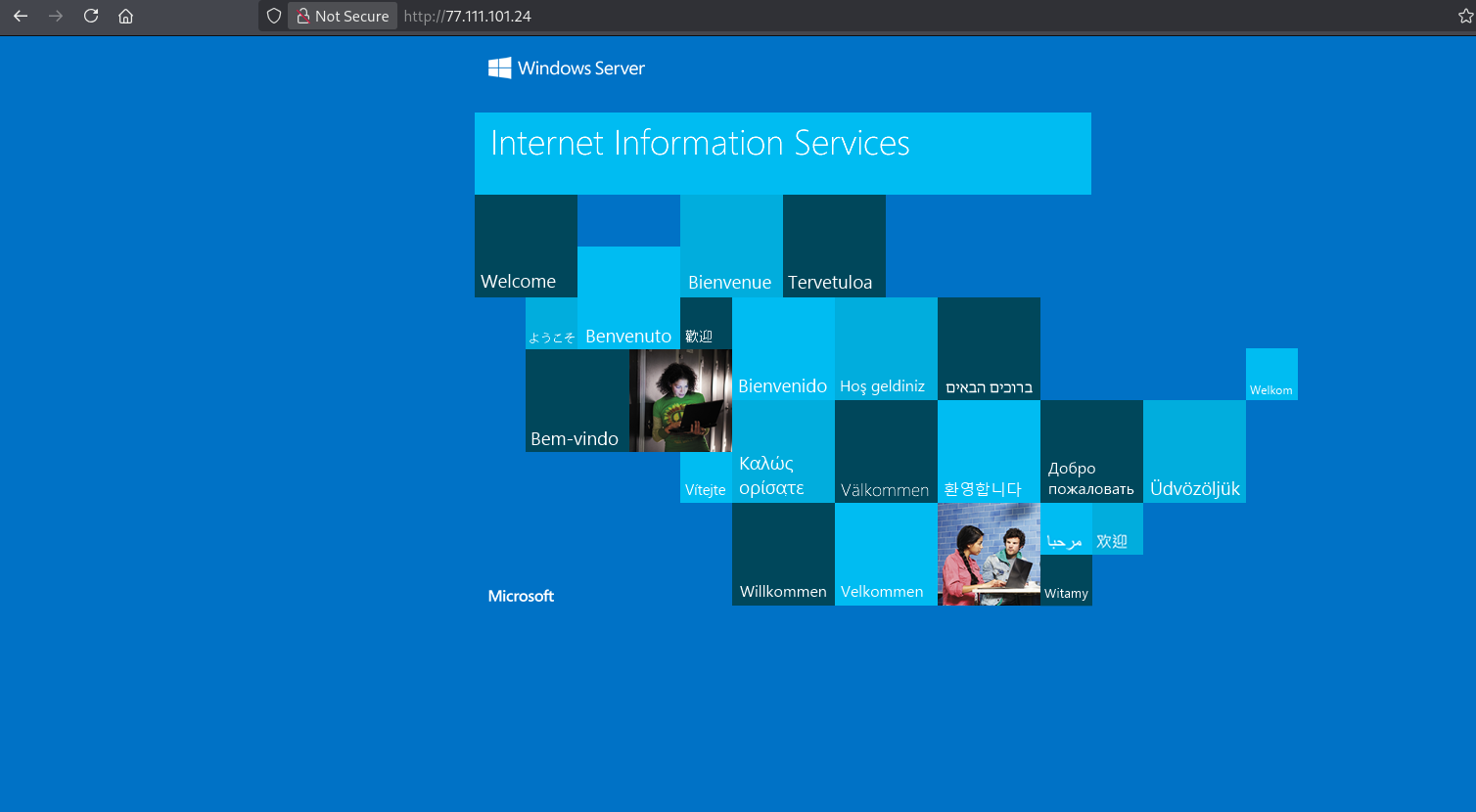Click the Windows logo beside Windows Server
This screenshot has width=1476, height=812.
499,68
